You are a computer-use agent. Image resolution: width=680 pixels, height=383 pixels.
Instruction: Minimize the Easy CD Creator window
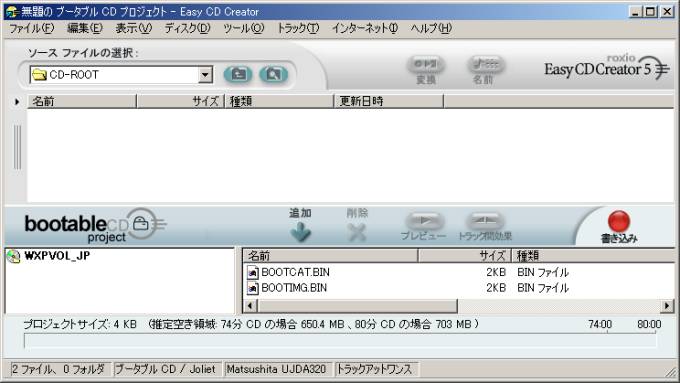(635, 12)
